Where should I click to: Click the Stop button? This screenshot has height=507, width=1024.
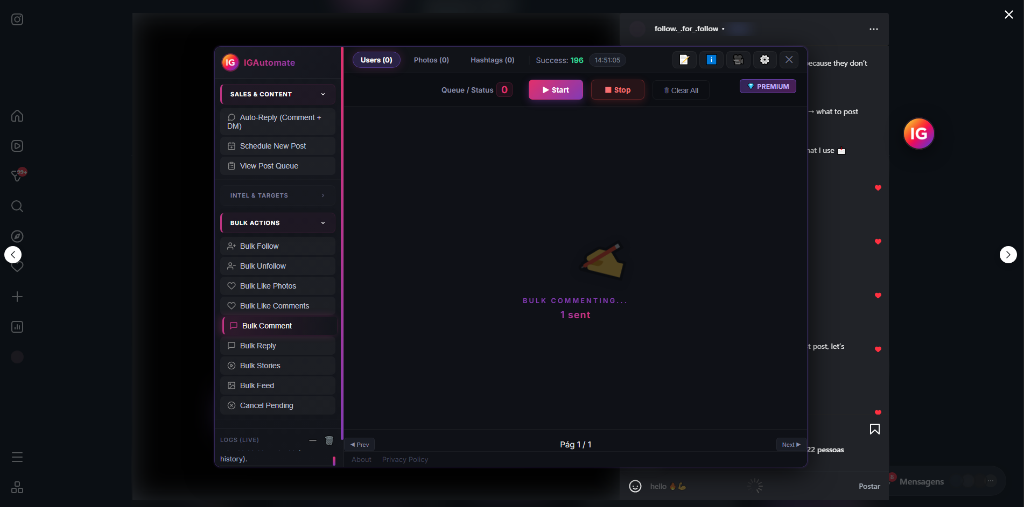click(618, 90)
